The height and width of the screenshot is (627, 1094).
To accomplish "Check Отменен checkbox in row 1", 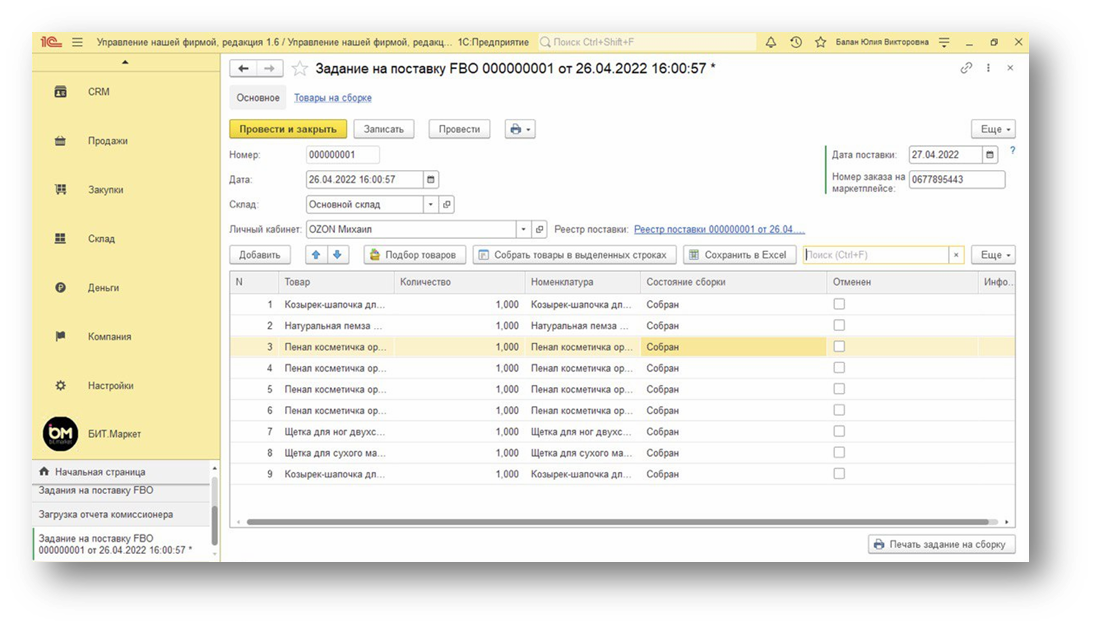I will pyautogui.click(x=839, y=304).
